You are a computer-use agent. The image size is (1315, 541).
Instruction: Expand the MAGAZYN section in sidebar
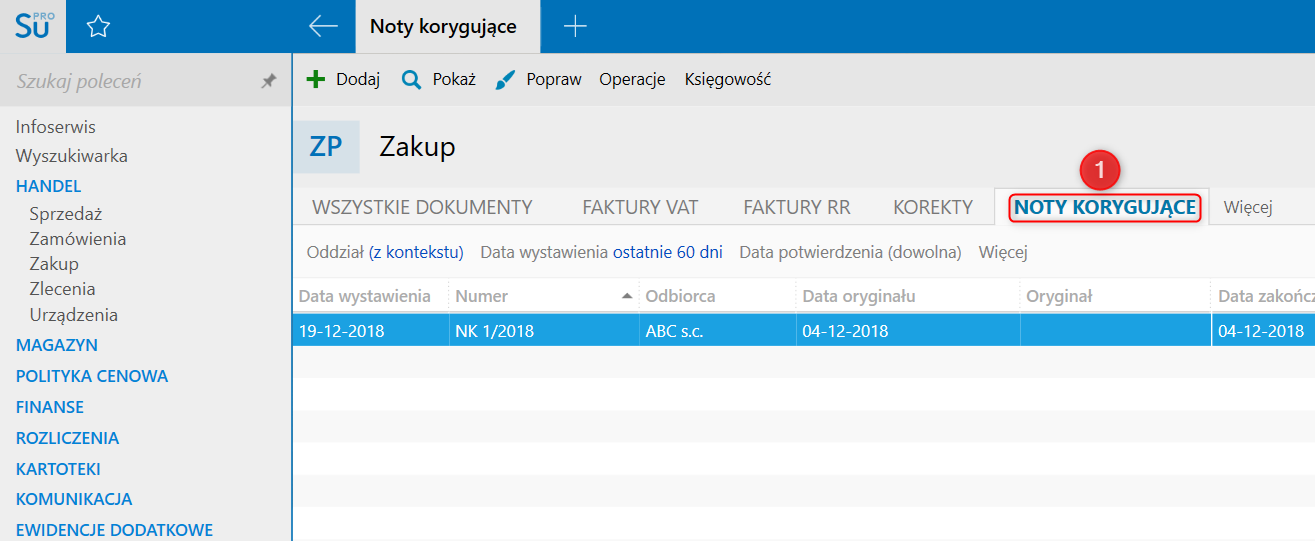[57, 345]
